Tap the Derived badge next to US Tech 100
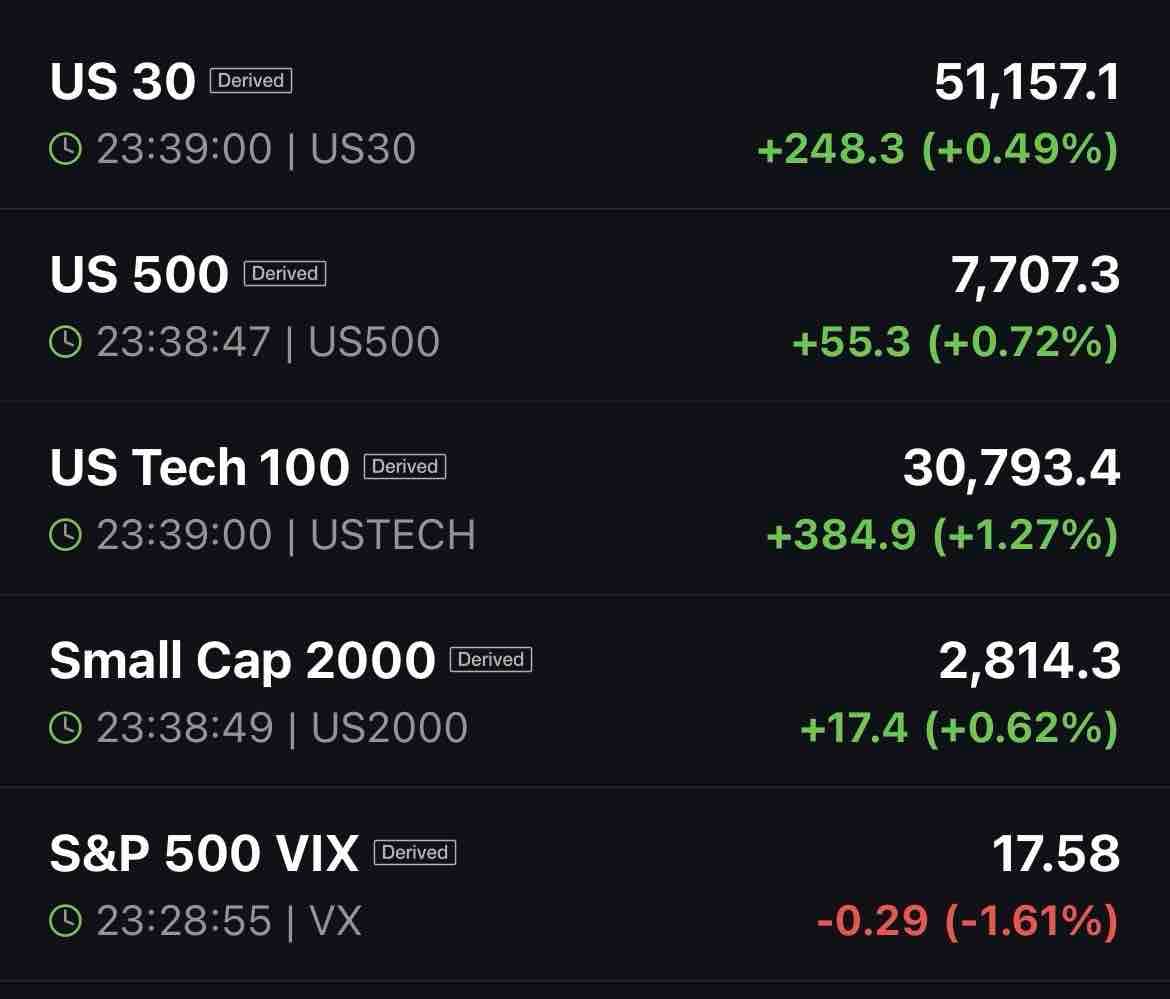Screen dimensions: 1170x999 [404, 466]
